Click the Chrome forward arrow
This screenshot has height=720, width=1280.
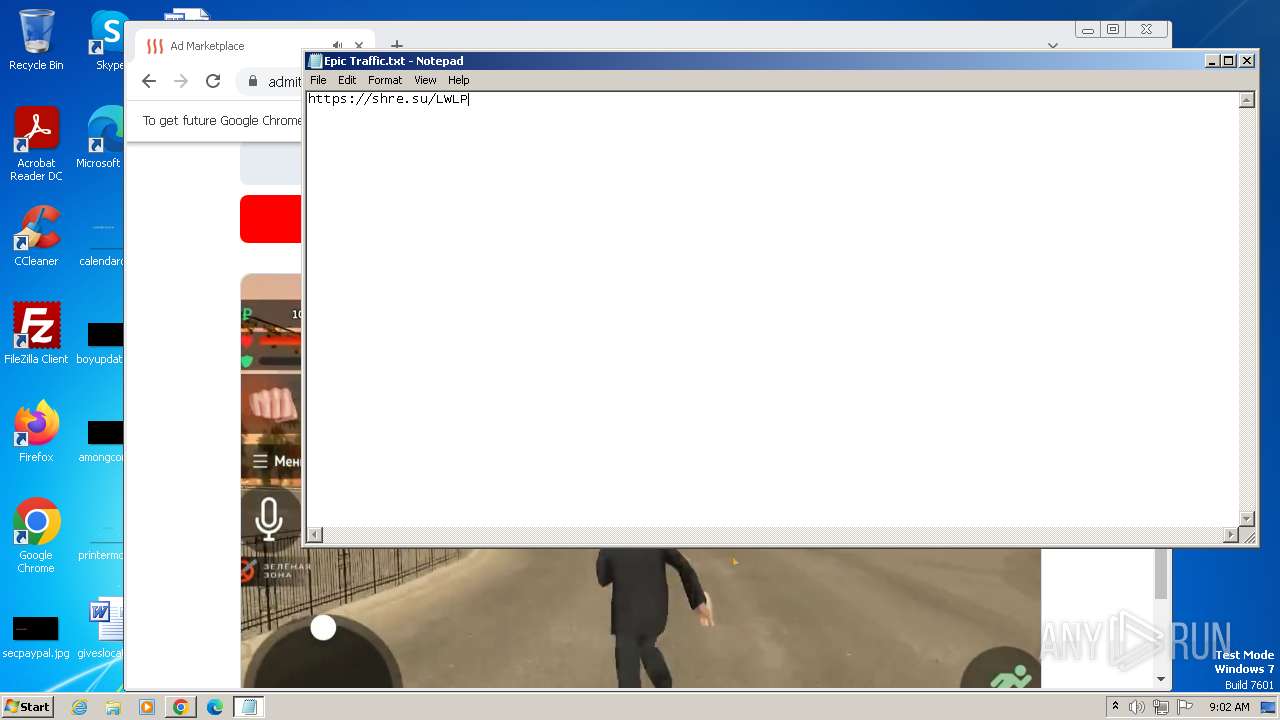(181, 81)
